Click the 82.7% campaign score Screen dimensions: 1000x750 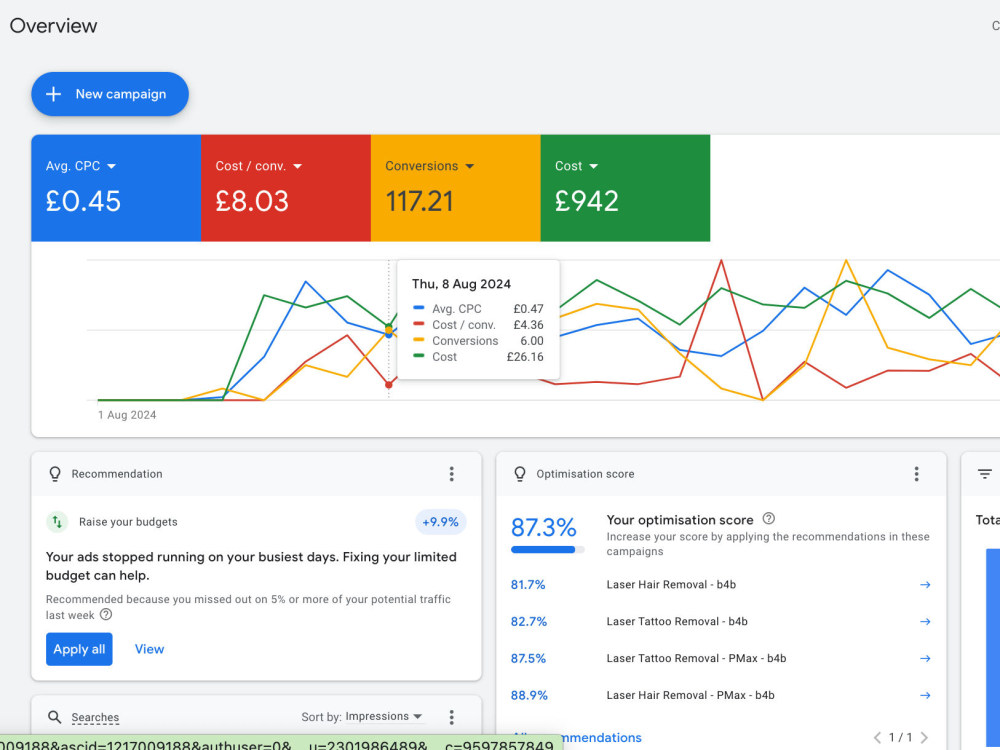point(529,622)
